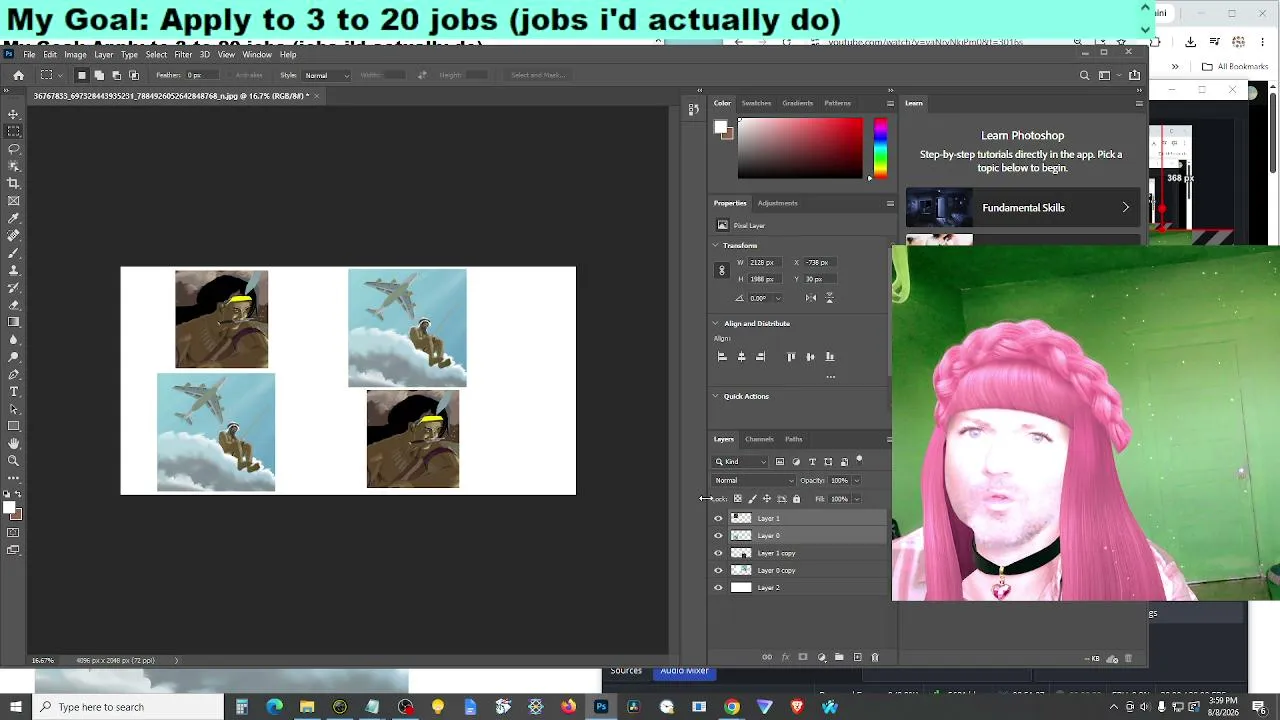1280x720 pixels.
Task: Hide Layer 0 using its eye icon
Action: coord(718,536)
